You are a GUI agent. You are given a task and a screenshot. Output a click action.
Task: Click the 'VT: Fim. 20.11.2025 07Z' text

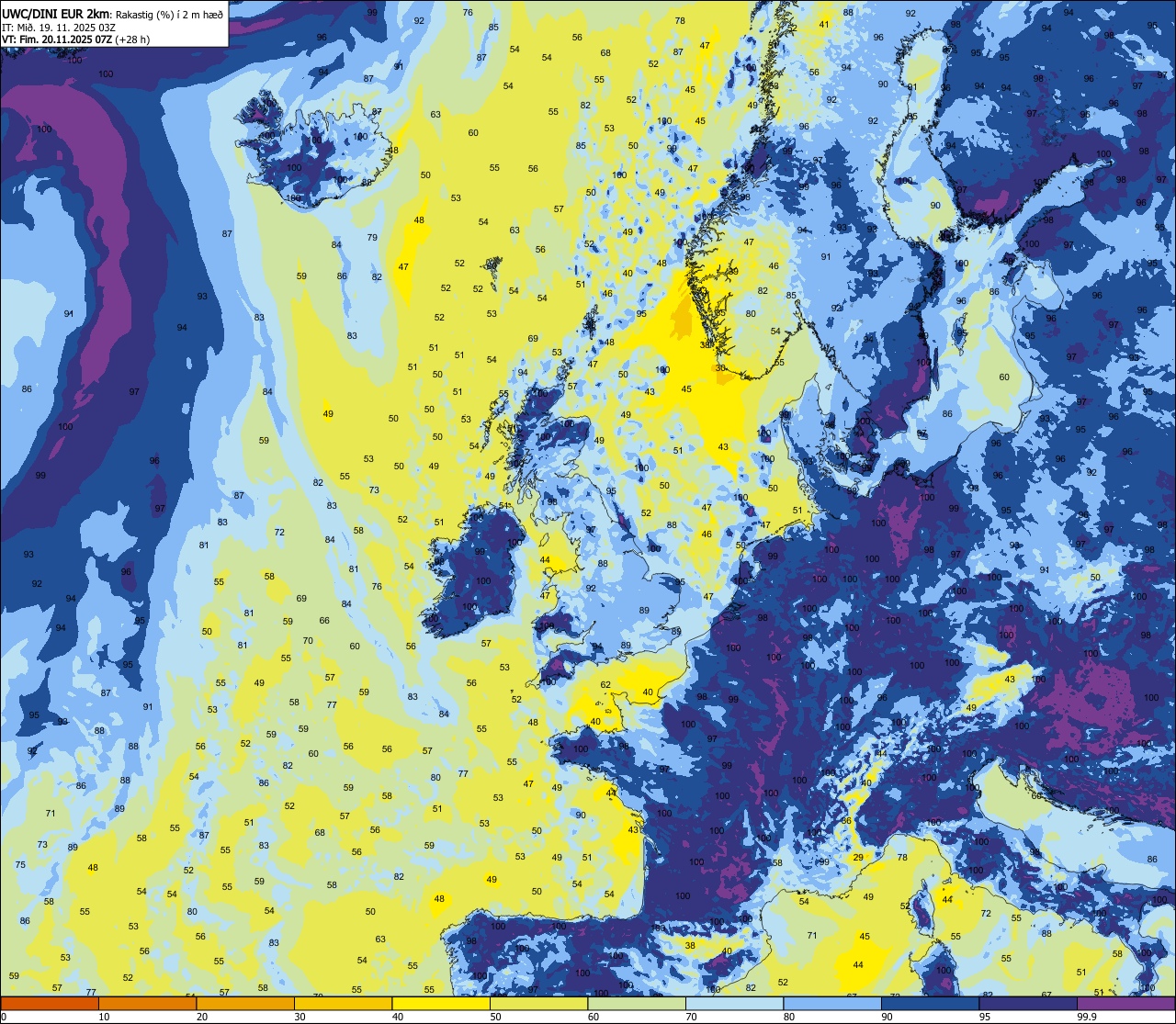pos(57,39)
